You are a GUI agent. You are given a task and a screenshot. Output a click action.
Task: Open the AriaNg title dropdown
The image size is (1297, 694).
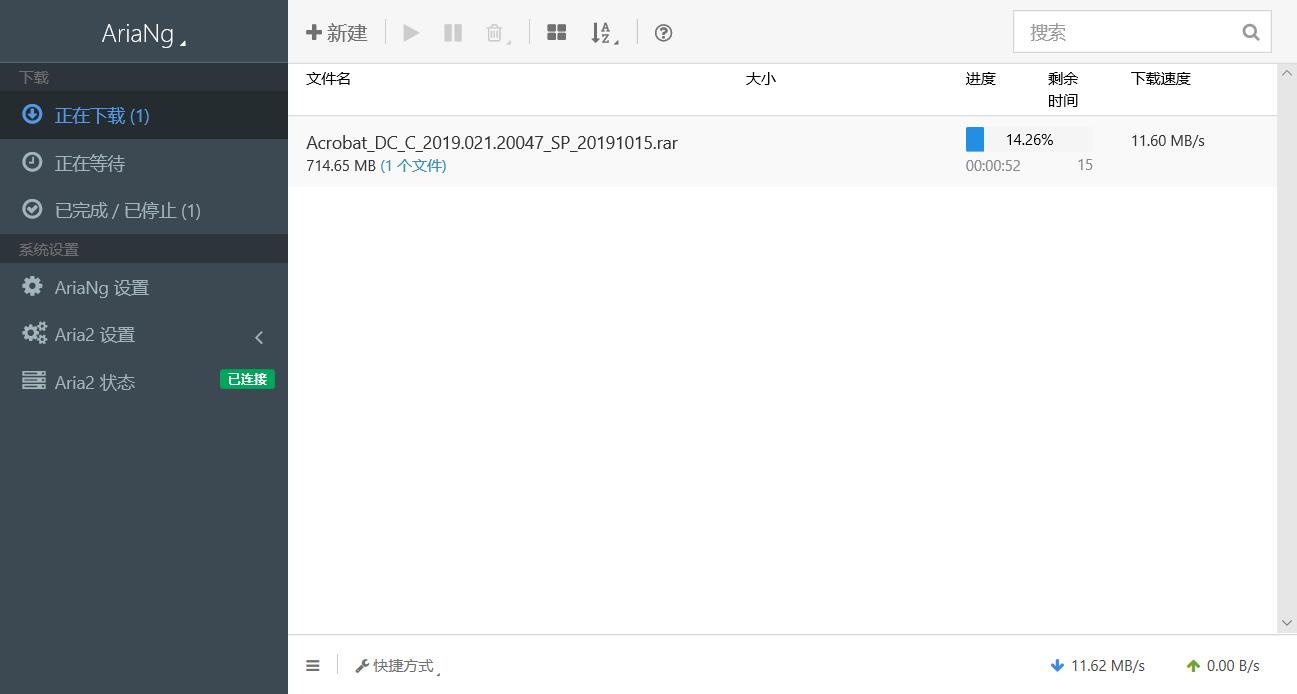point(144,33)
